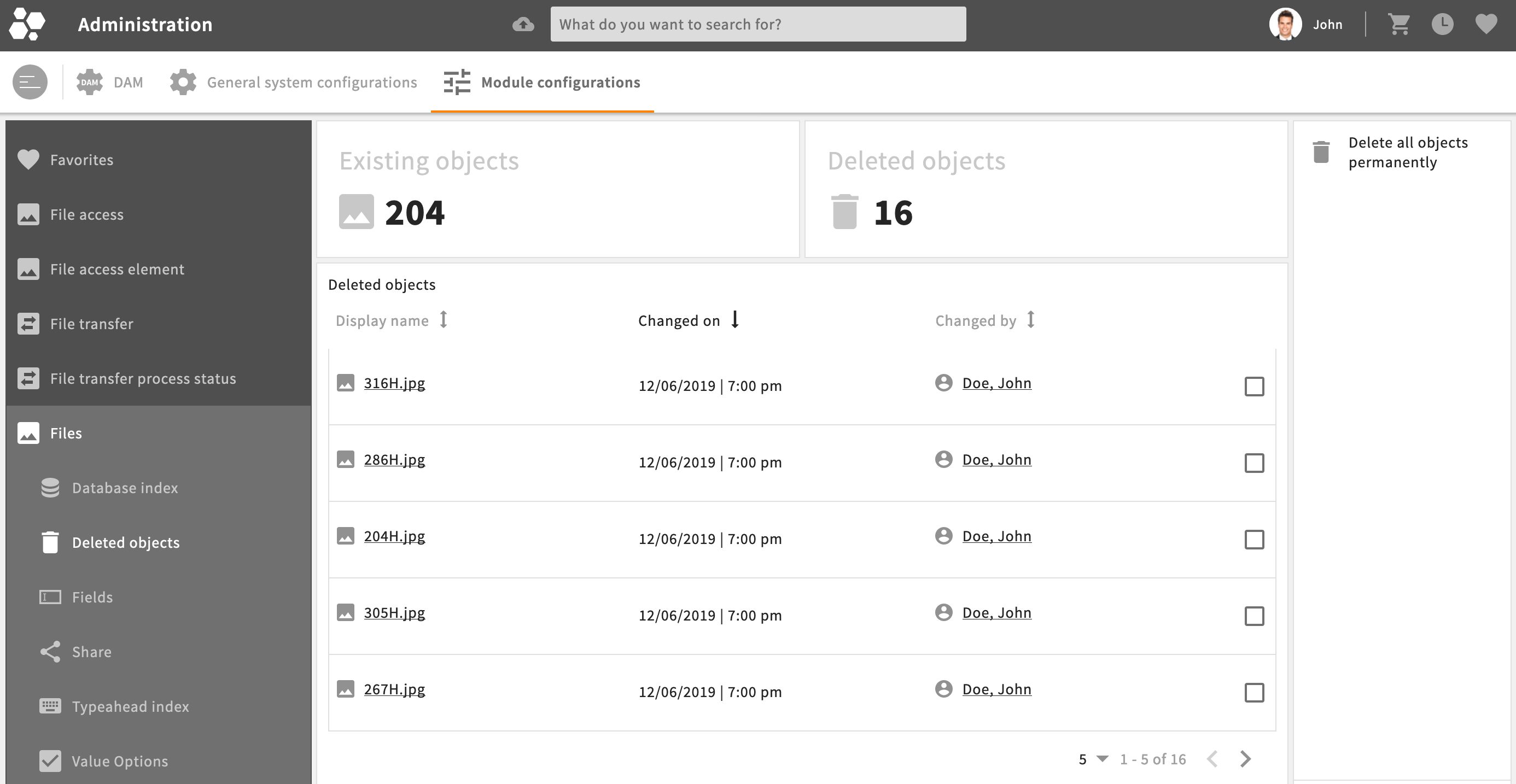
Task: Open the DAM tab
Action: point(109,82)
